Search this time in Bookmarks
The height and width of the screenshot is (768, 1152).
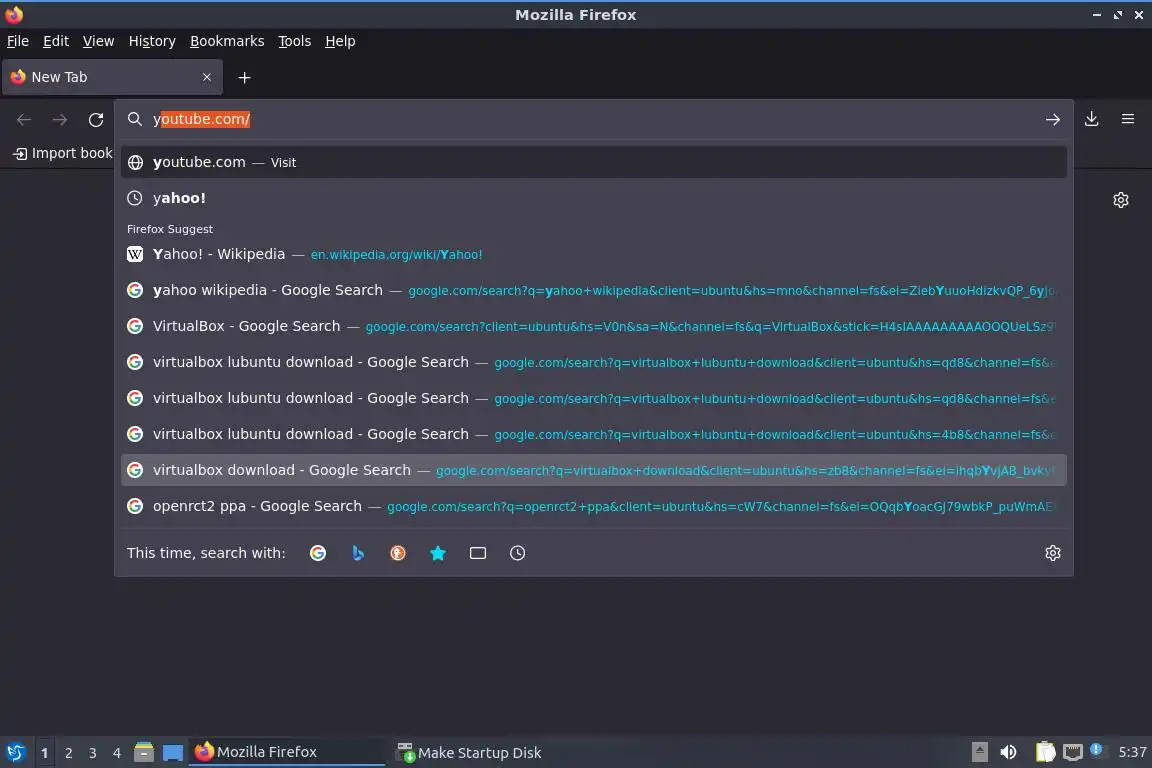coord(438,553)
